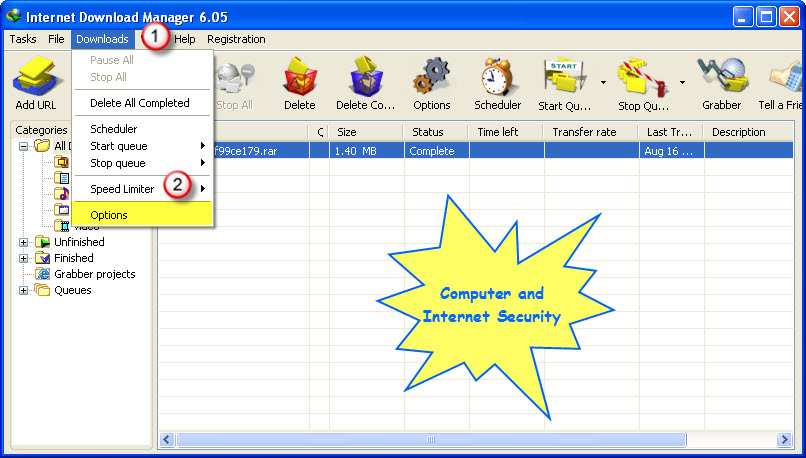This screenshot has width=806, height=458.
Task: Open Stop Queue dropdown arrow in toolbar
Action: [x=682, y=82]
